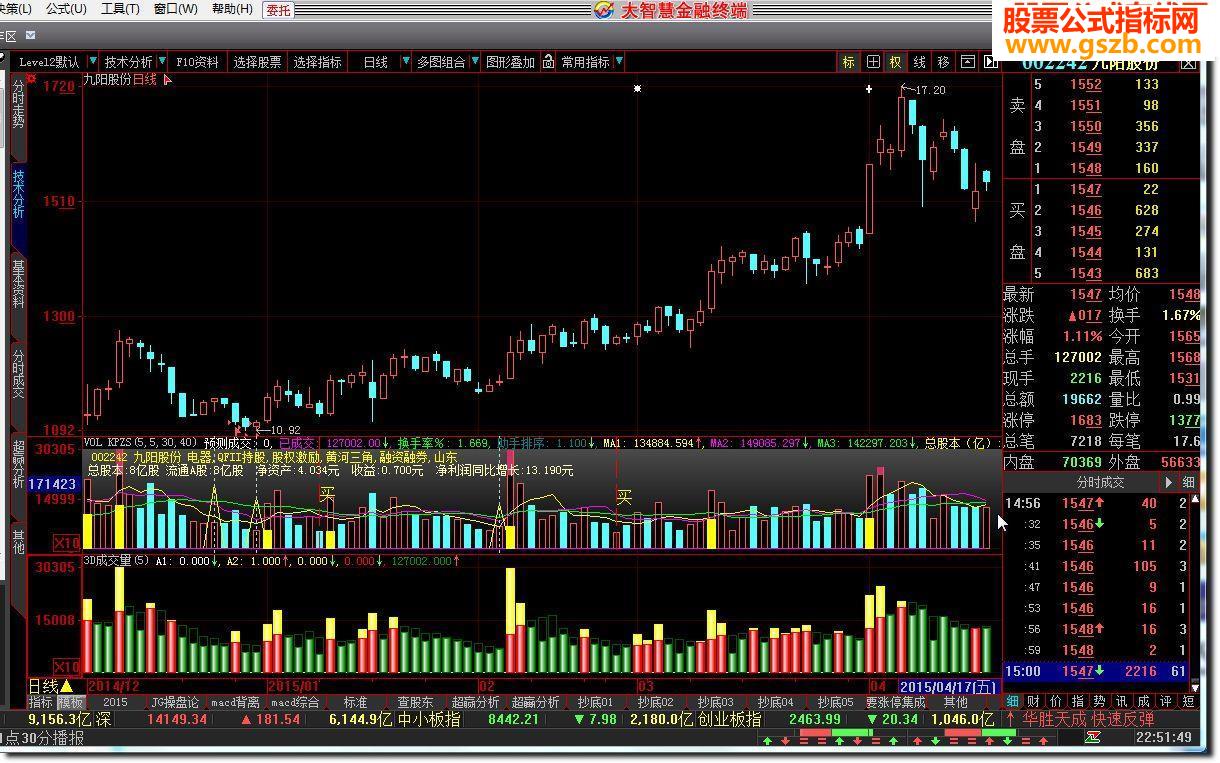The height and width of the screenshot is (763, 1220).
Task: Select the macd背离 indicator tab
Action: coord(236,702)
